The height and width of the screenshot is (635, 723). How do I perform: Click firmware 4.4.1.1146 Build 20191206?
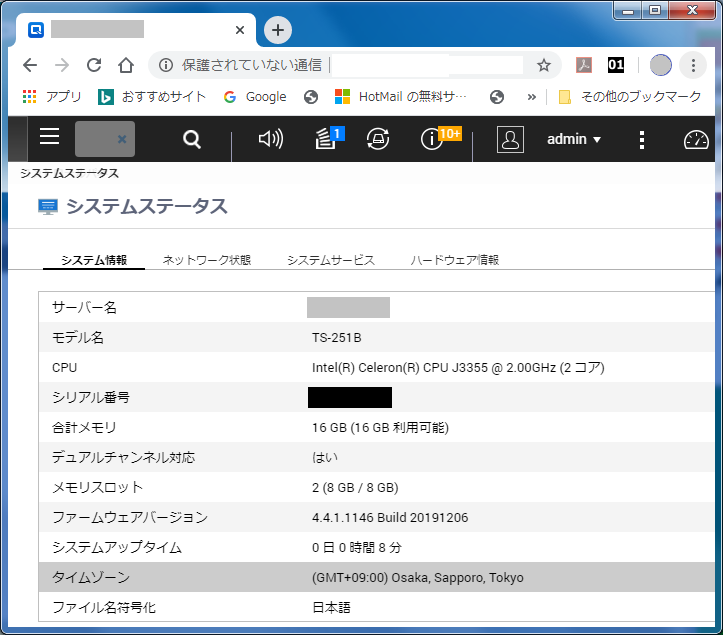[x=390, y=517]
